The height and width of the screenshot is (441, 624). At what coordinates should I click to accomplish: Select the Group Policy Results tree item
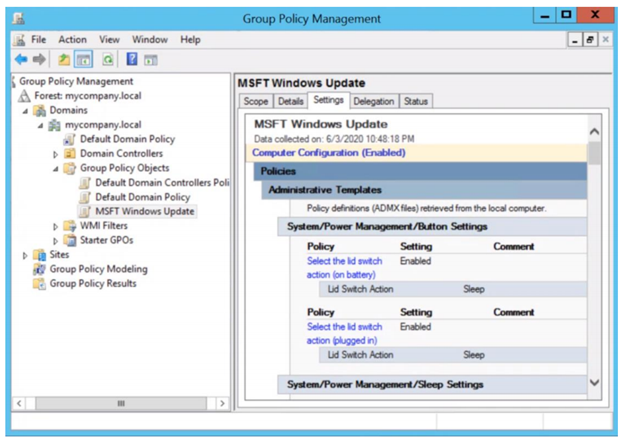[x=93, y=284]
